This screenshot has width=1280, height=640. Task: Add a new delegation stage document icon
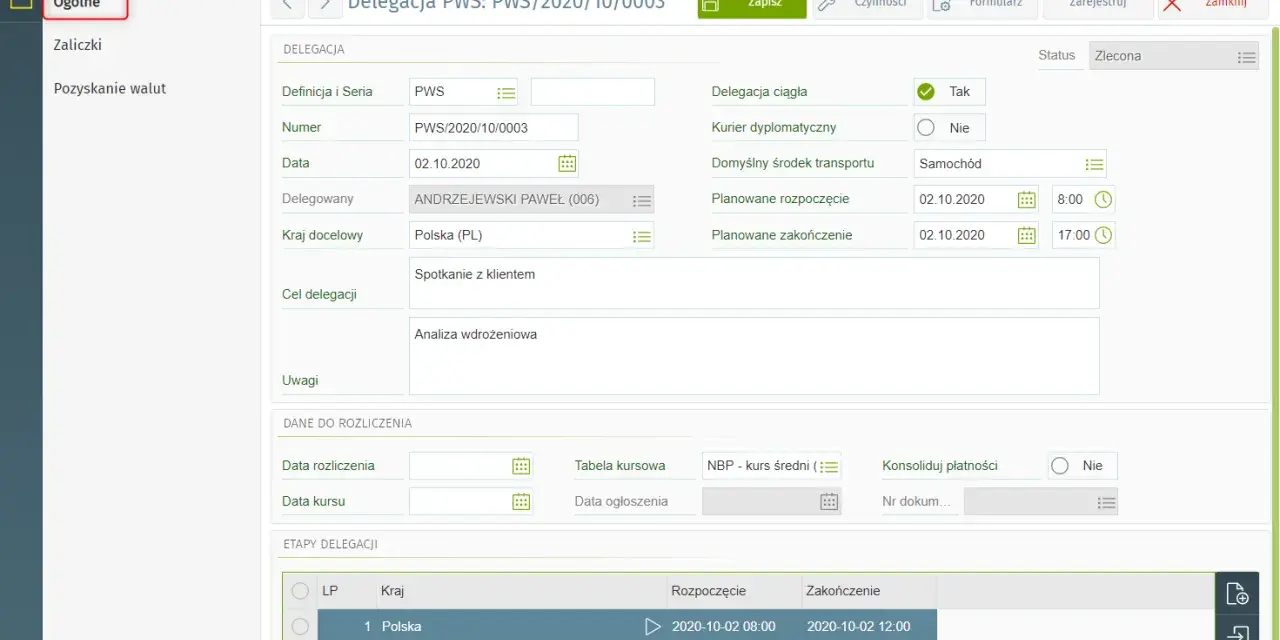(x=1237, y=593)
